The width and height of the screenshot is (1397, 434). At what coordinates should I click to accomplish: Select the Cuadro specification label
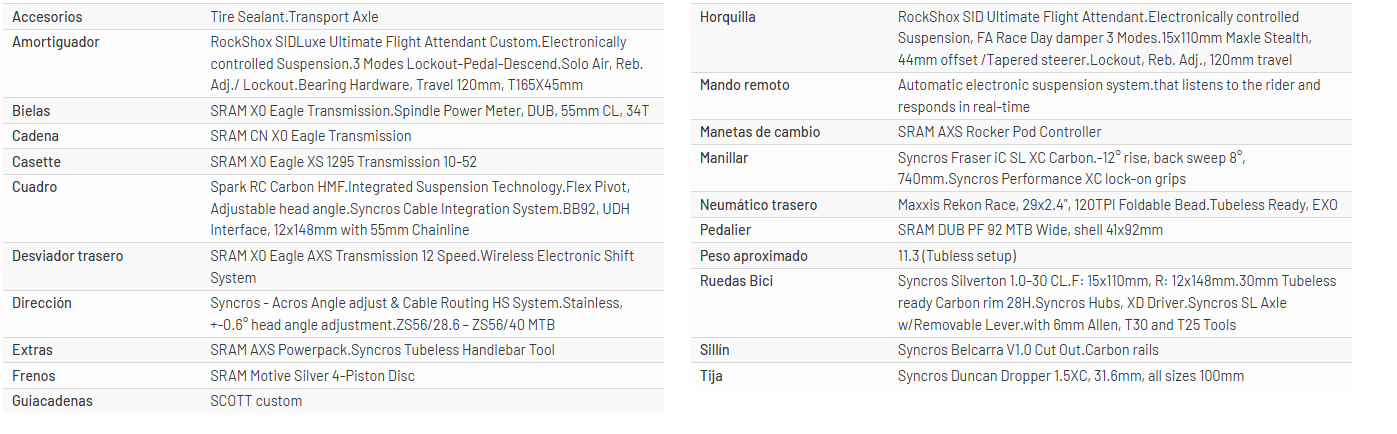coord(34,187)
